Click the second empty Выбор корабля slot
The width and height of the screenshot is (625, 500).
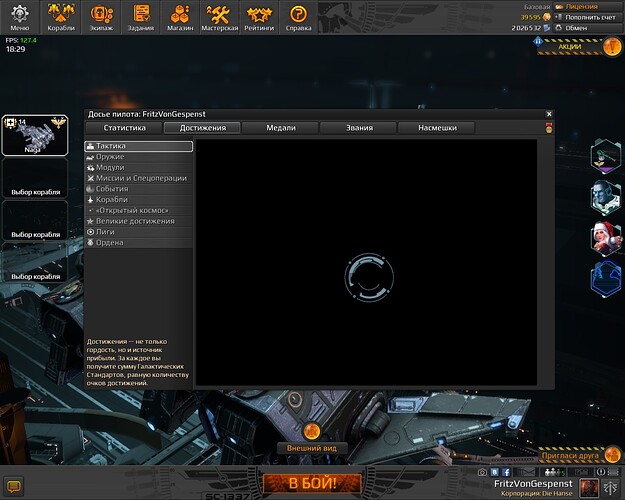(x=35, y=220)
